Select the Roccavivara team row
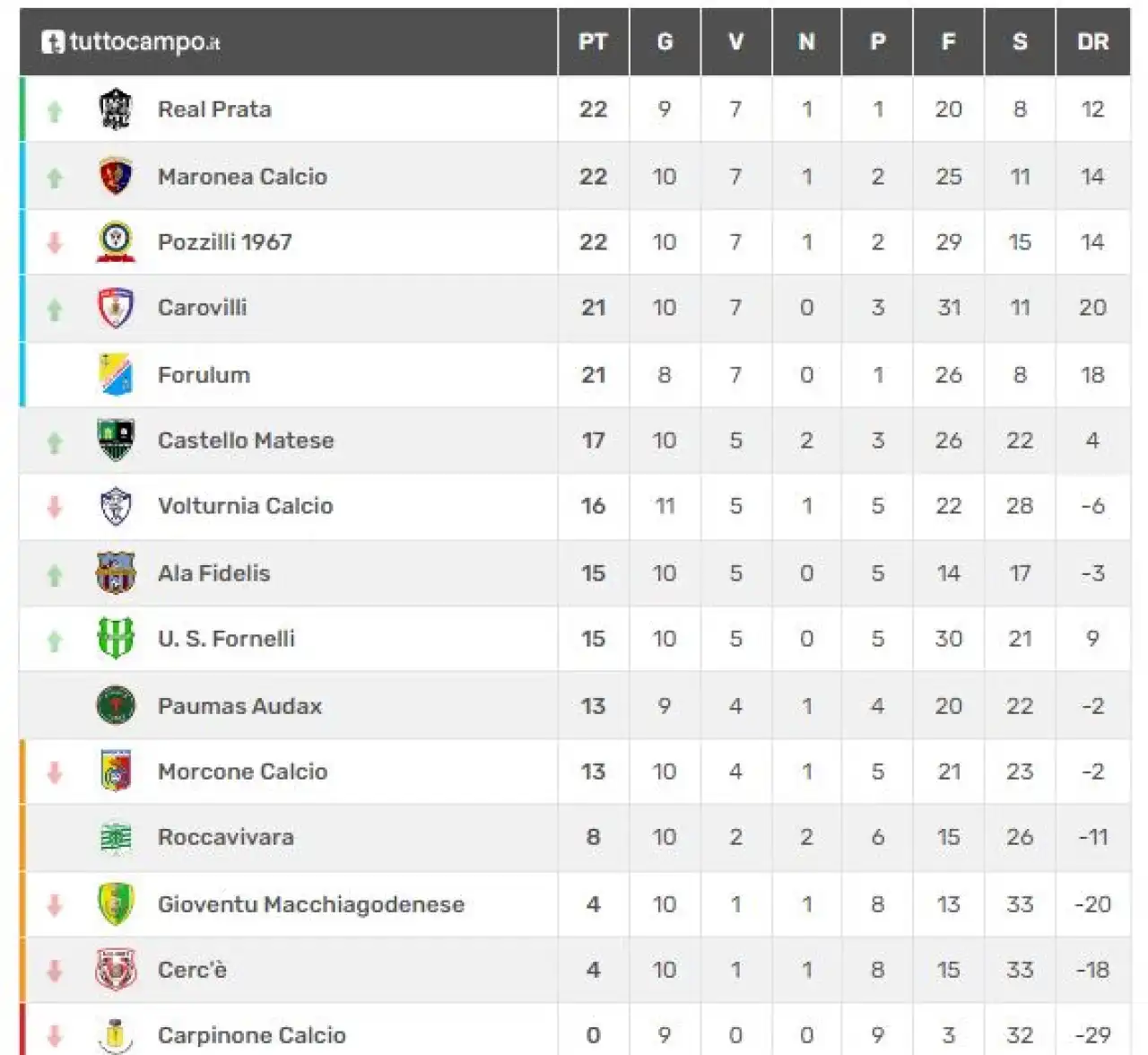This screenshot has width=1148, height=1055. [x=575, y=837]
